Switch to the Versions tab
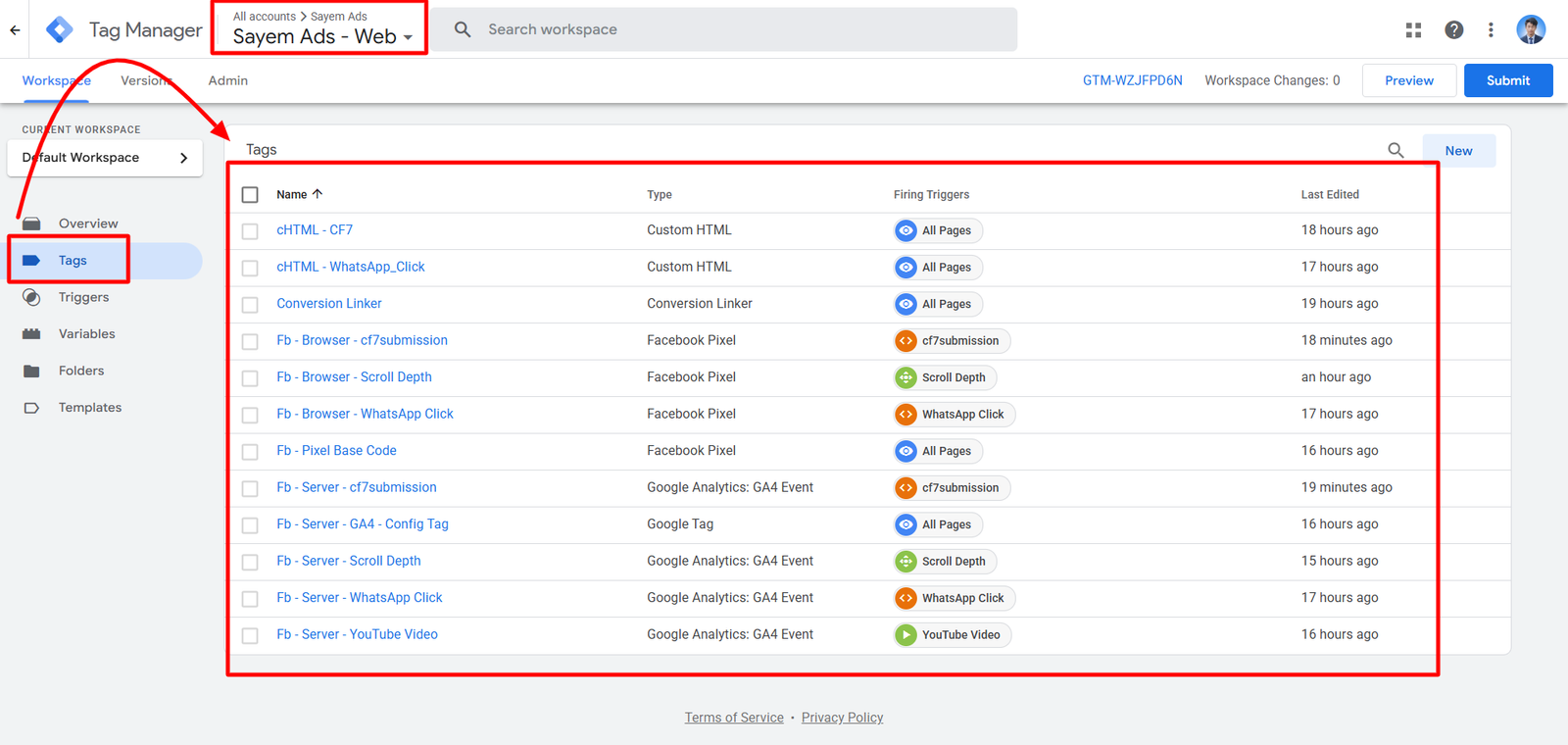The width and height of the screenshot is (1568, 745). [x=146, y=80]
